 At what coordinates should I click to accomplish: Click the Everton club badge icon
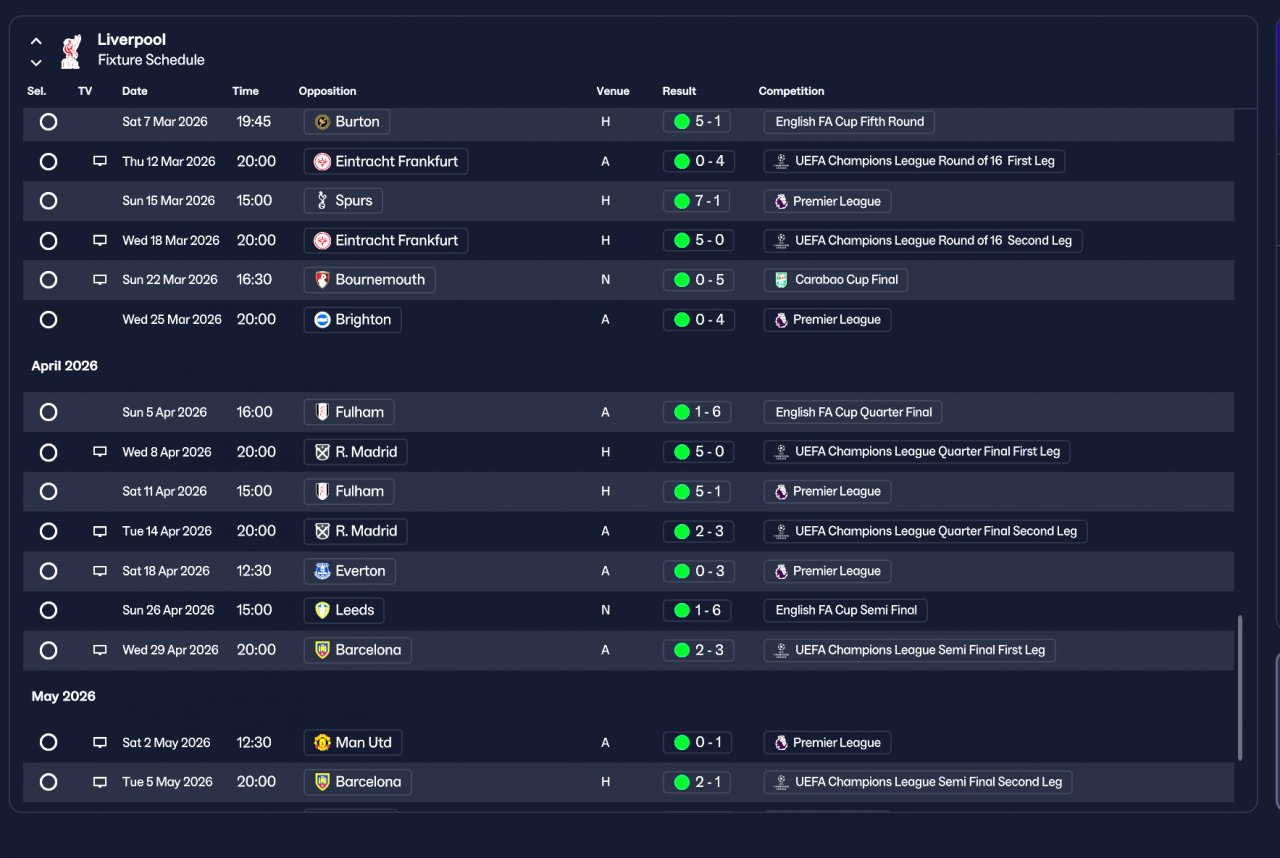pos(322,571)
